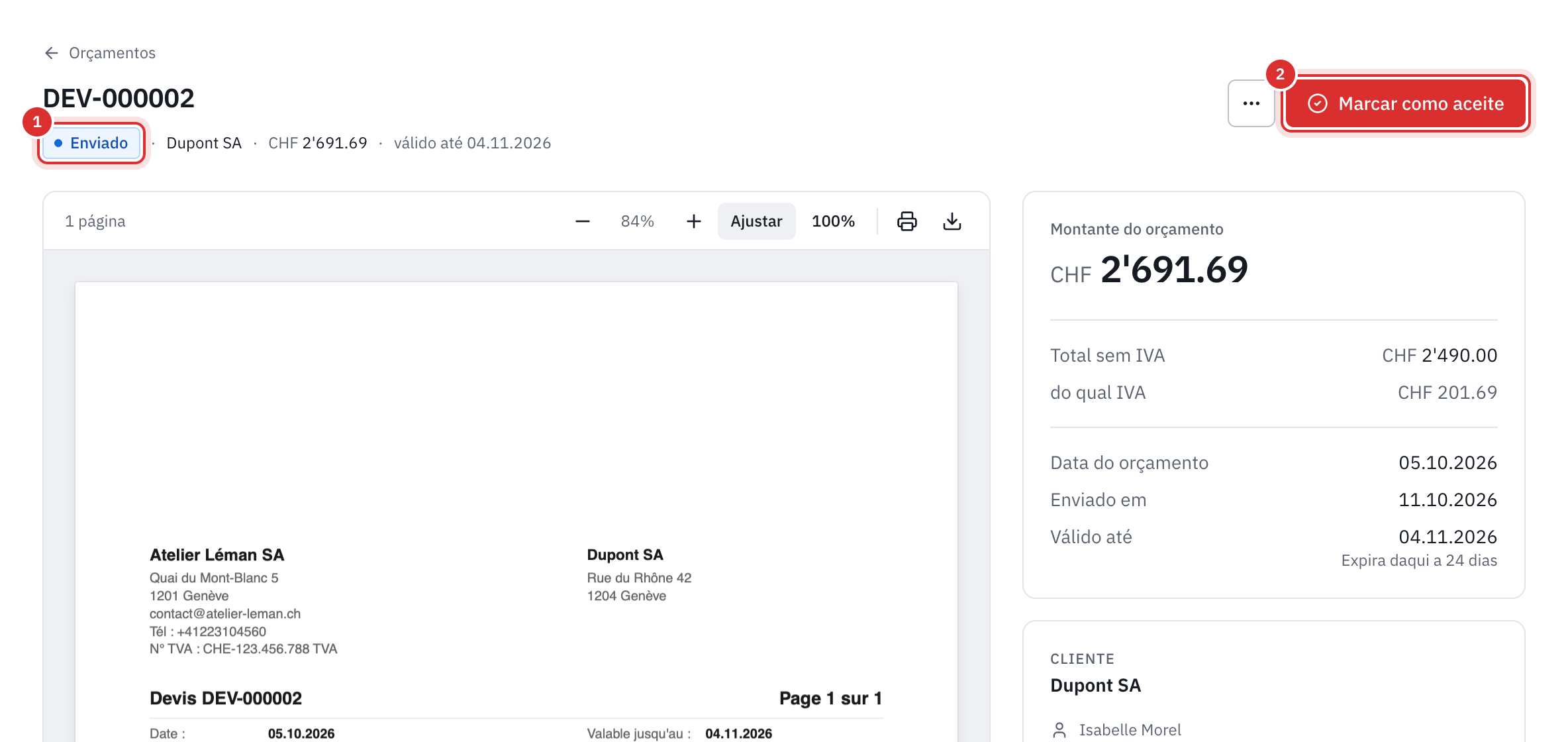
Task: Click Rue du Rhône 42 address line
Action: 639,578
